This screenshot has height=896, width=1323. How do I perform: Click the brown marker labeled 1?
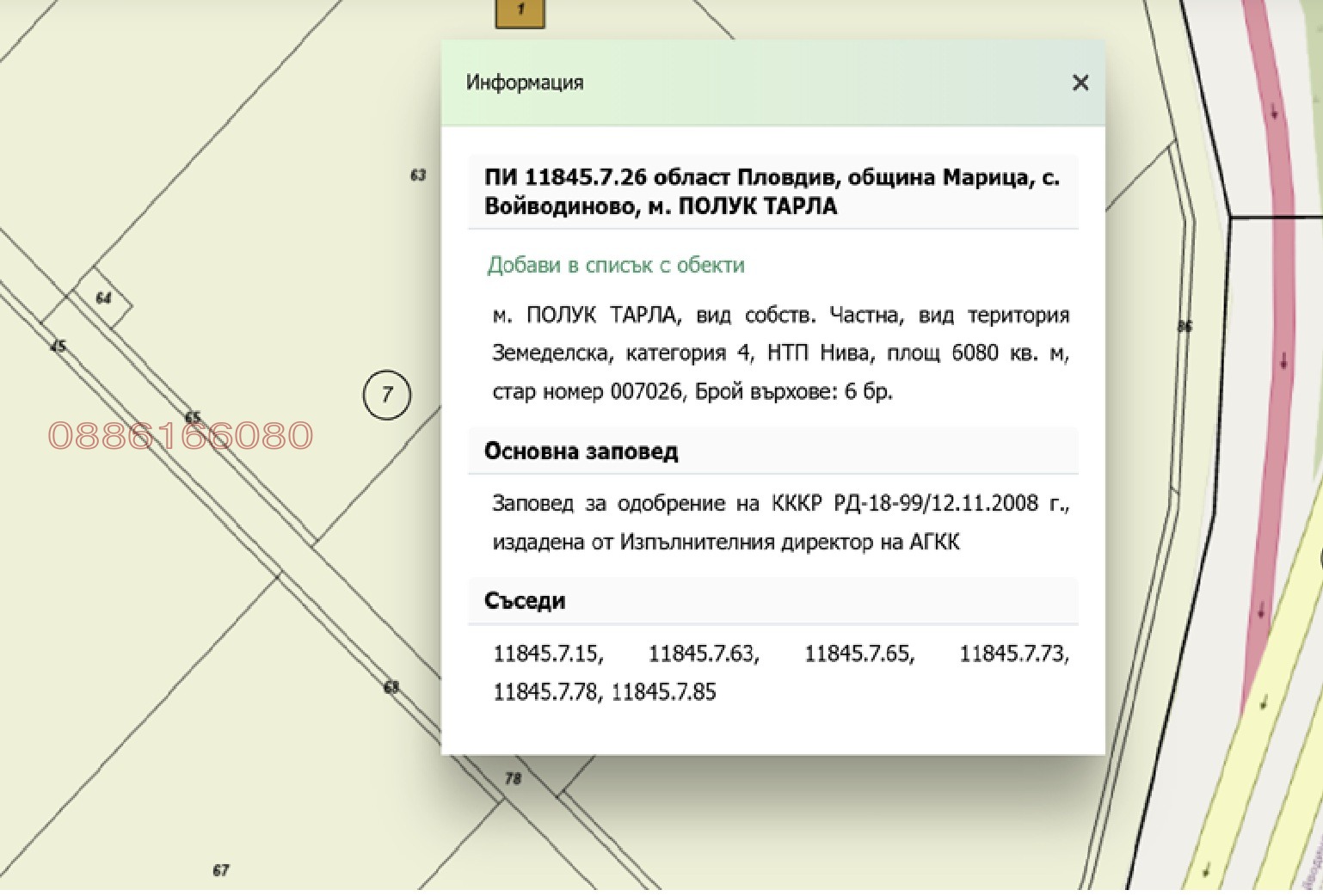(520, 13)
